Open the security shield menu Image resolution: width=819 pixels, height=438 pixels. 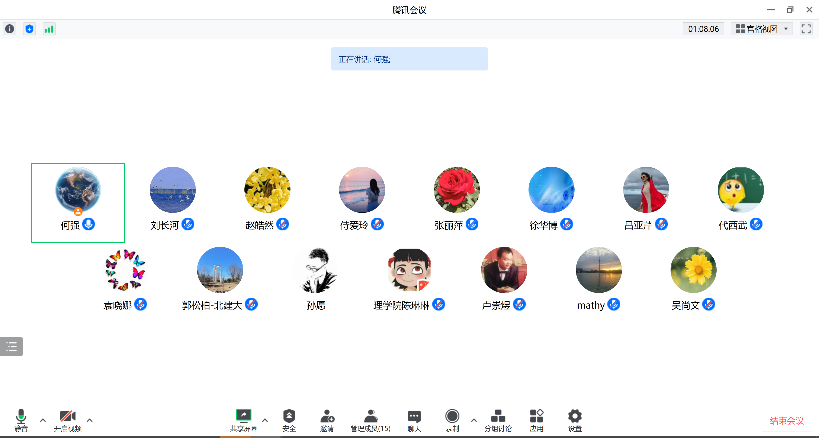[289, 418]
